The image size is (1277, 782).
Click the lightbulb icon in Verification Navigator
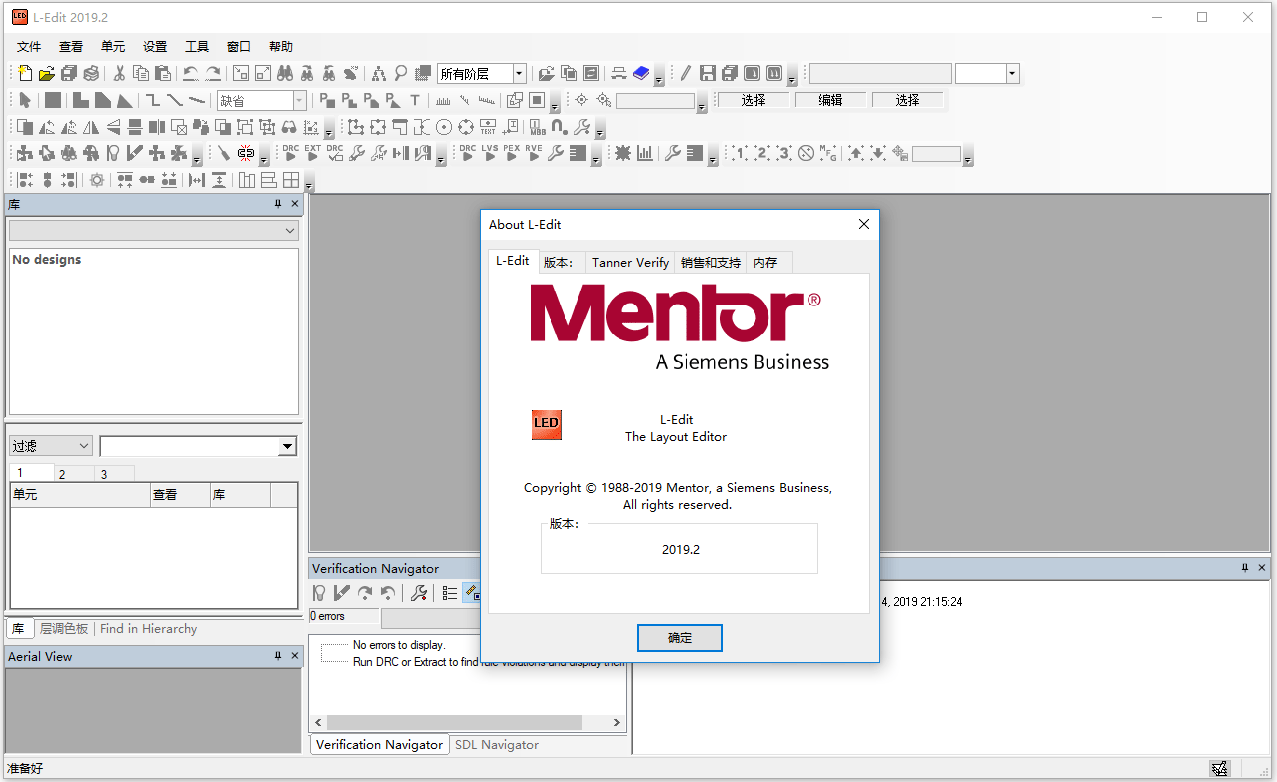pyautogui.click(x=319, y=593)
